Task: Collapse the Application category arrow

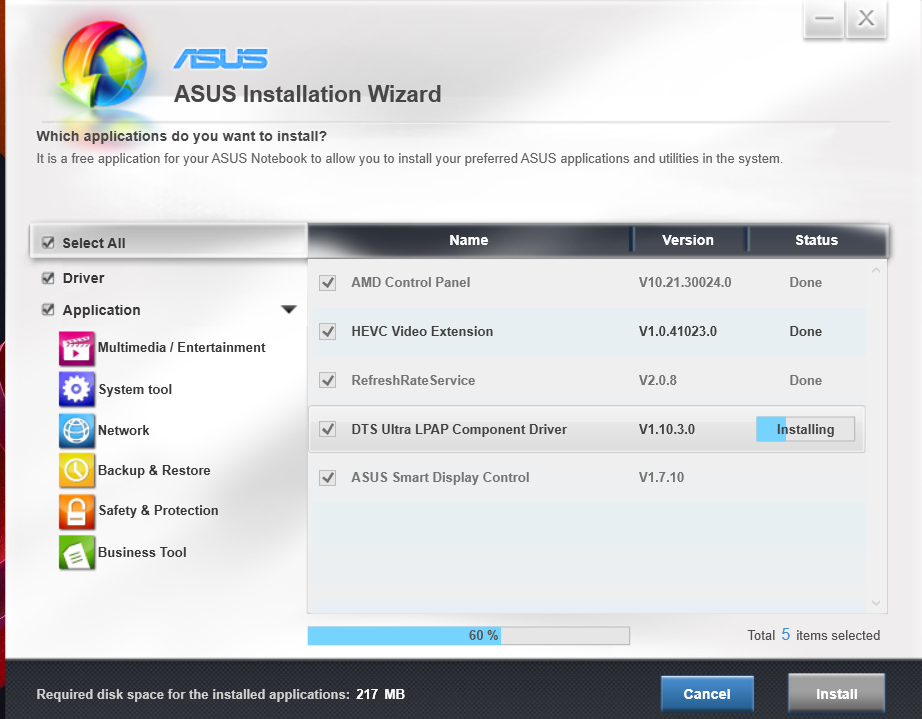Action: [289, 309]
